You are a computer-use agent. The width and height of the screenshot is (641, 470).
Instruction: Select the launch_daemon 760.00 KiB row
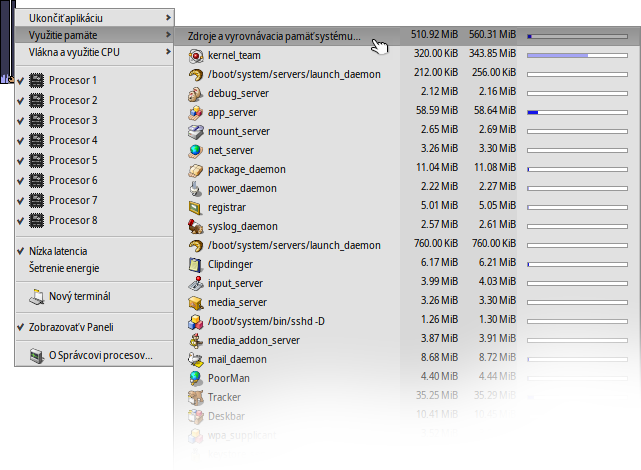(x=408, y=246)
